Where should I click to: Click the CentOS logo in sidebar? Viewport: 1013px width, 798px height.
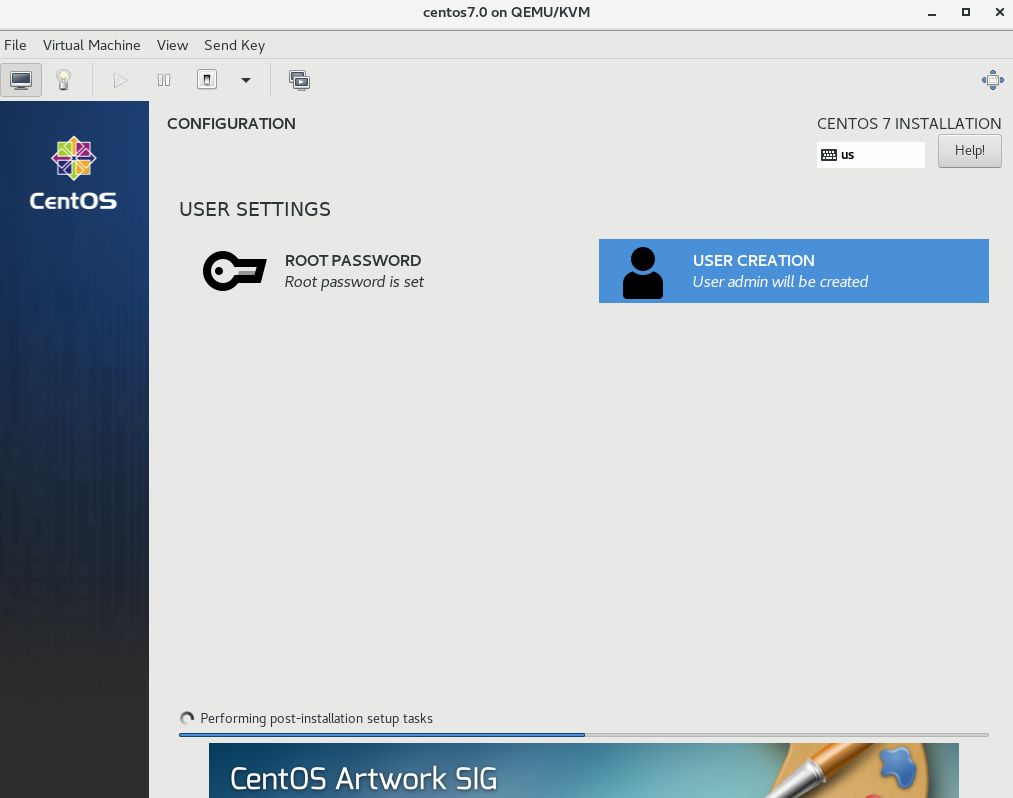tap(74, 173)
